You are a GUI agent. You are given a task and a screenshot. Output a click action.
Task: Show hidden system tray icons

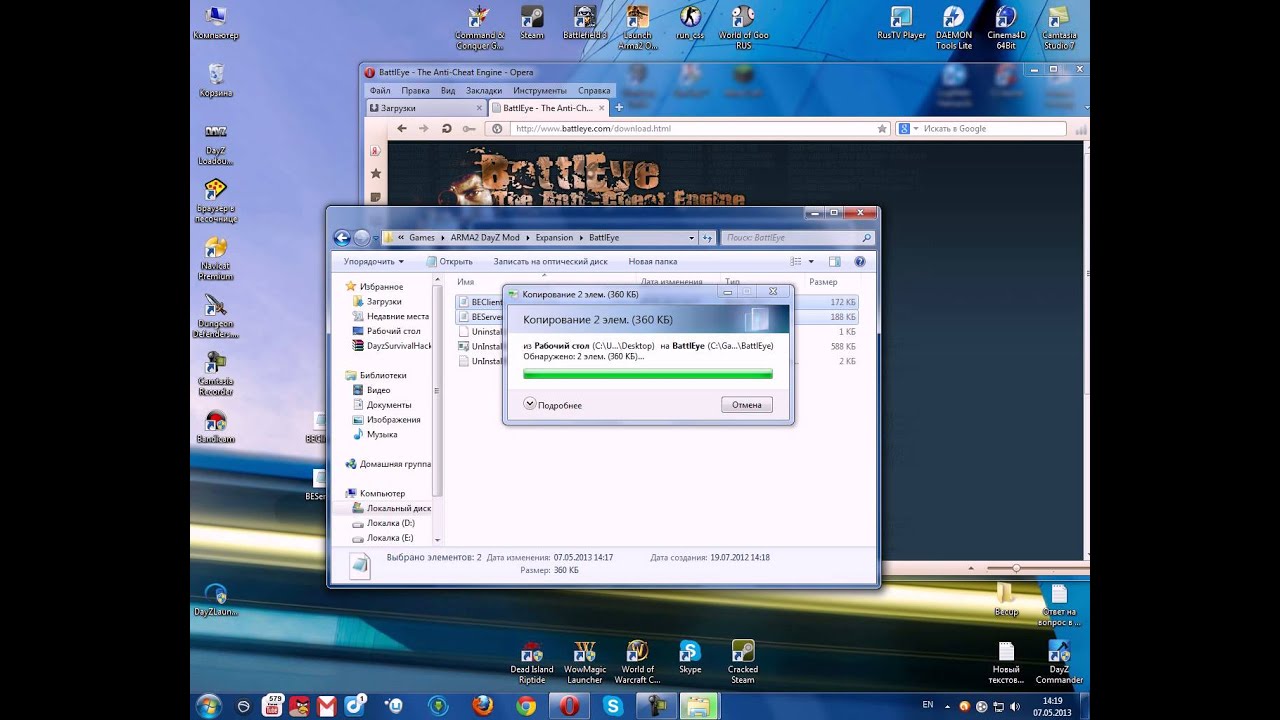[x=948, y=706]
